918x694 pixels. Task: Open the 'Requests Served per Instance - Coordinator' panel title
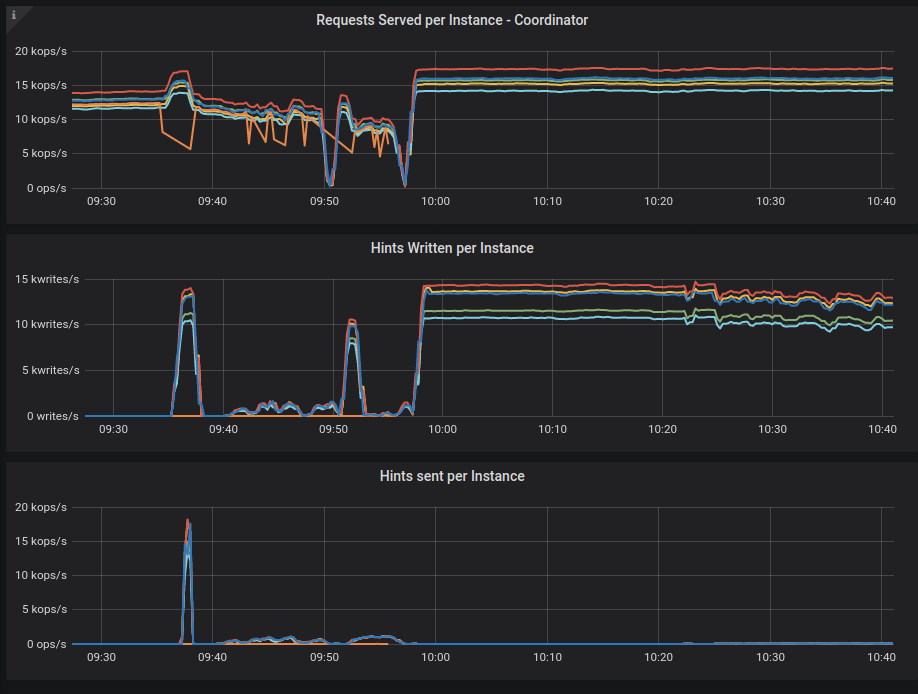pyautogui.click(x=452, y=20)
